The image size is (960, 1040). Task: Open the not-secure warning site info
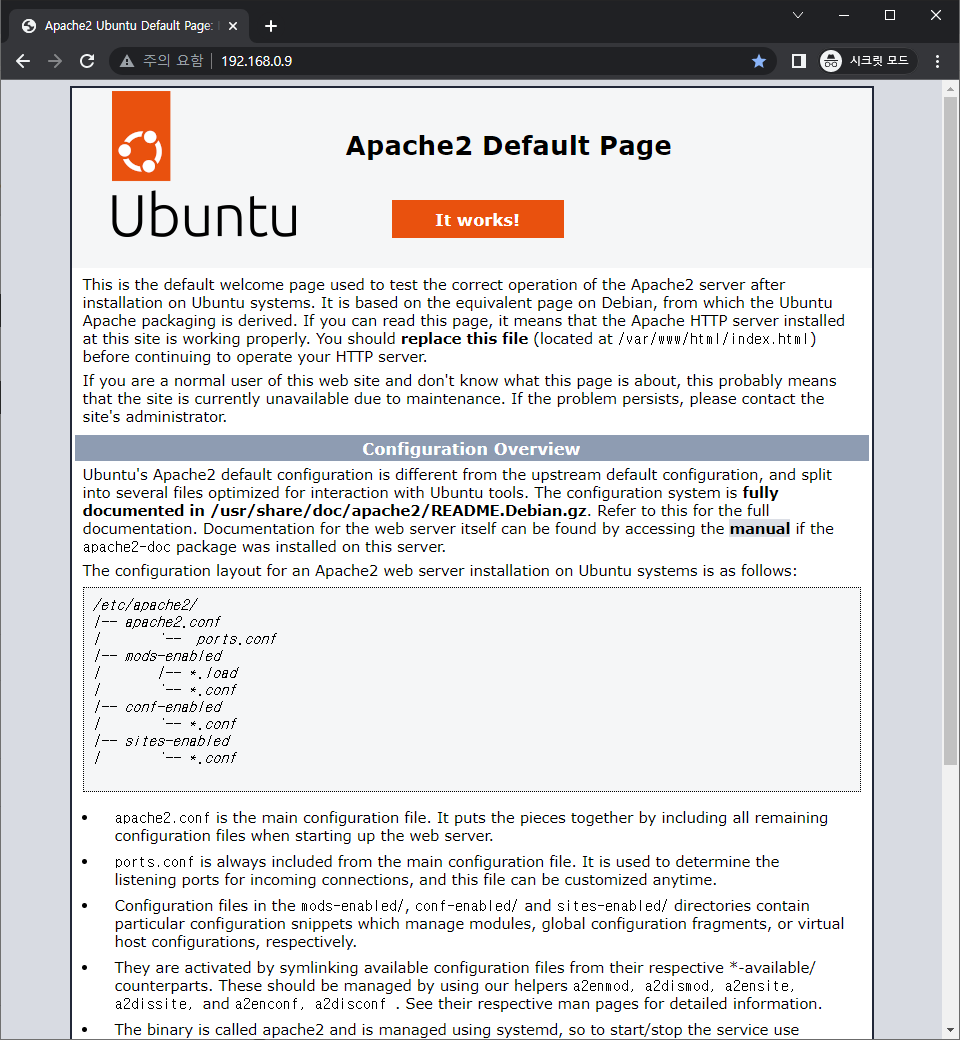coord(161,61)
